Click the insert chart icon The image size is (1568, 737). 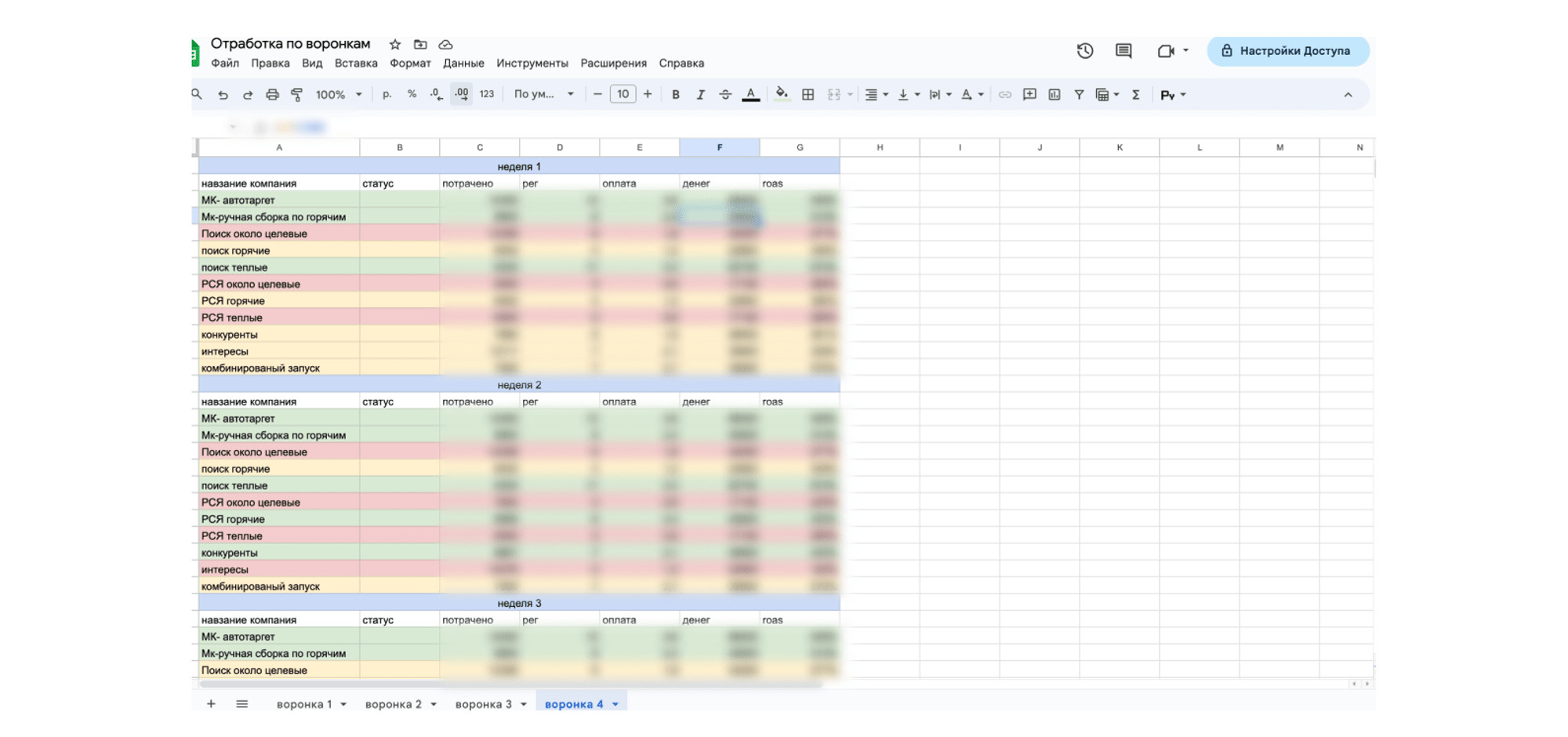(1054, 95)
